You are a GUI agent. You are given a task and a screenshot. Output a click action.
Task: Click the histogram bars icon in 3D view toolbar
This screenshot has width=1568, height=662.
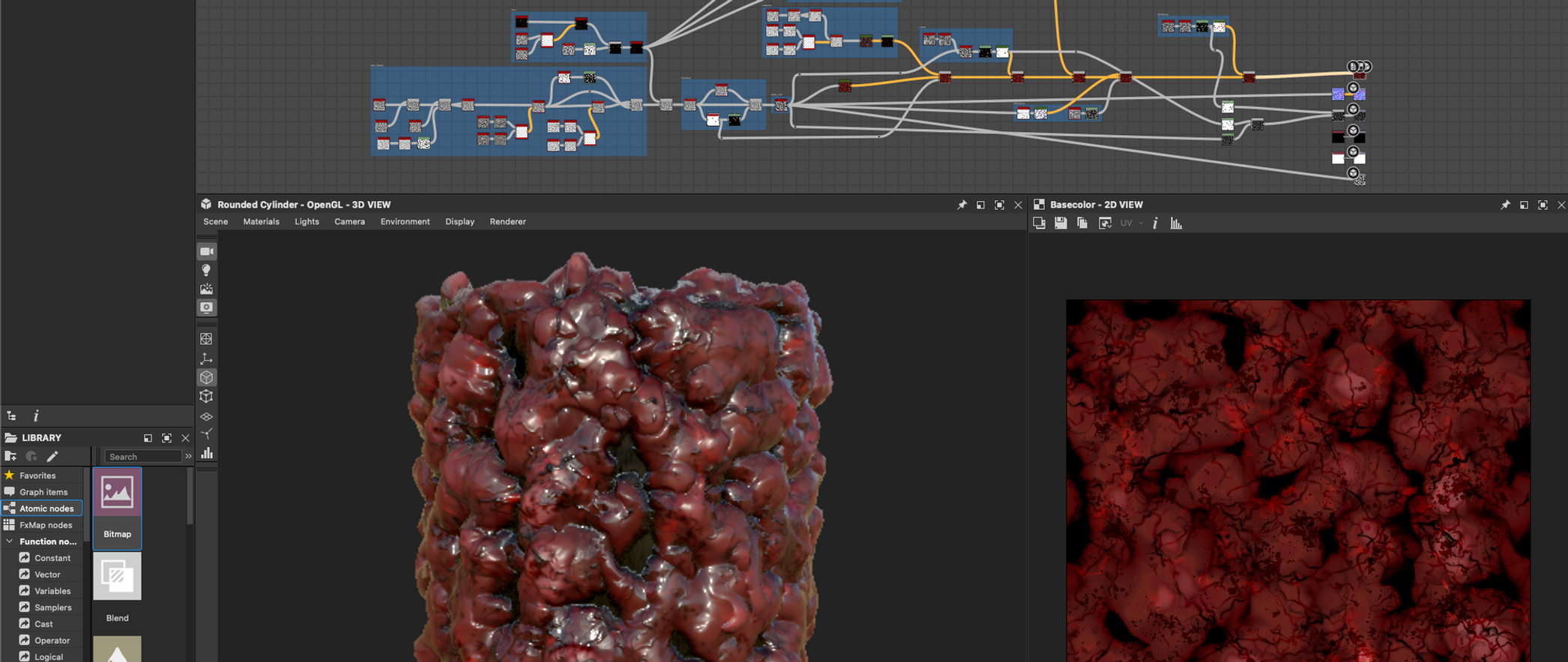pyautogui.click(x=206, y=453)
